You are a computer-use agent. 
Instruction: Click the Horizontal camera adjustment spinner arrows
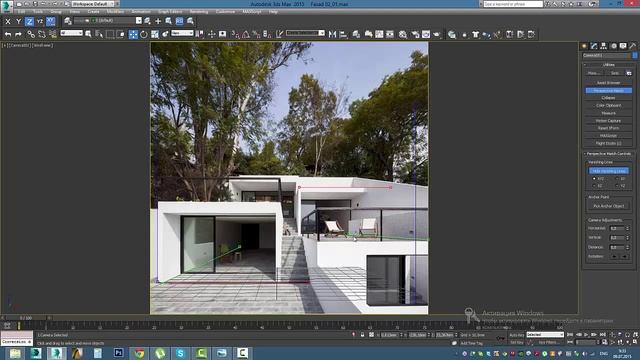click(x=627, y=228)
